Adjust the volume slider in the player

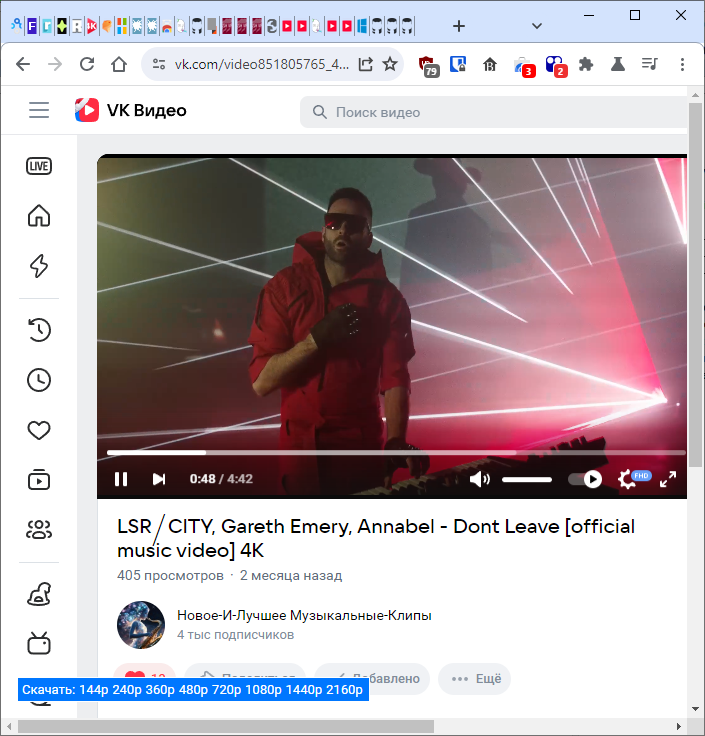[x=527, y=479]
